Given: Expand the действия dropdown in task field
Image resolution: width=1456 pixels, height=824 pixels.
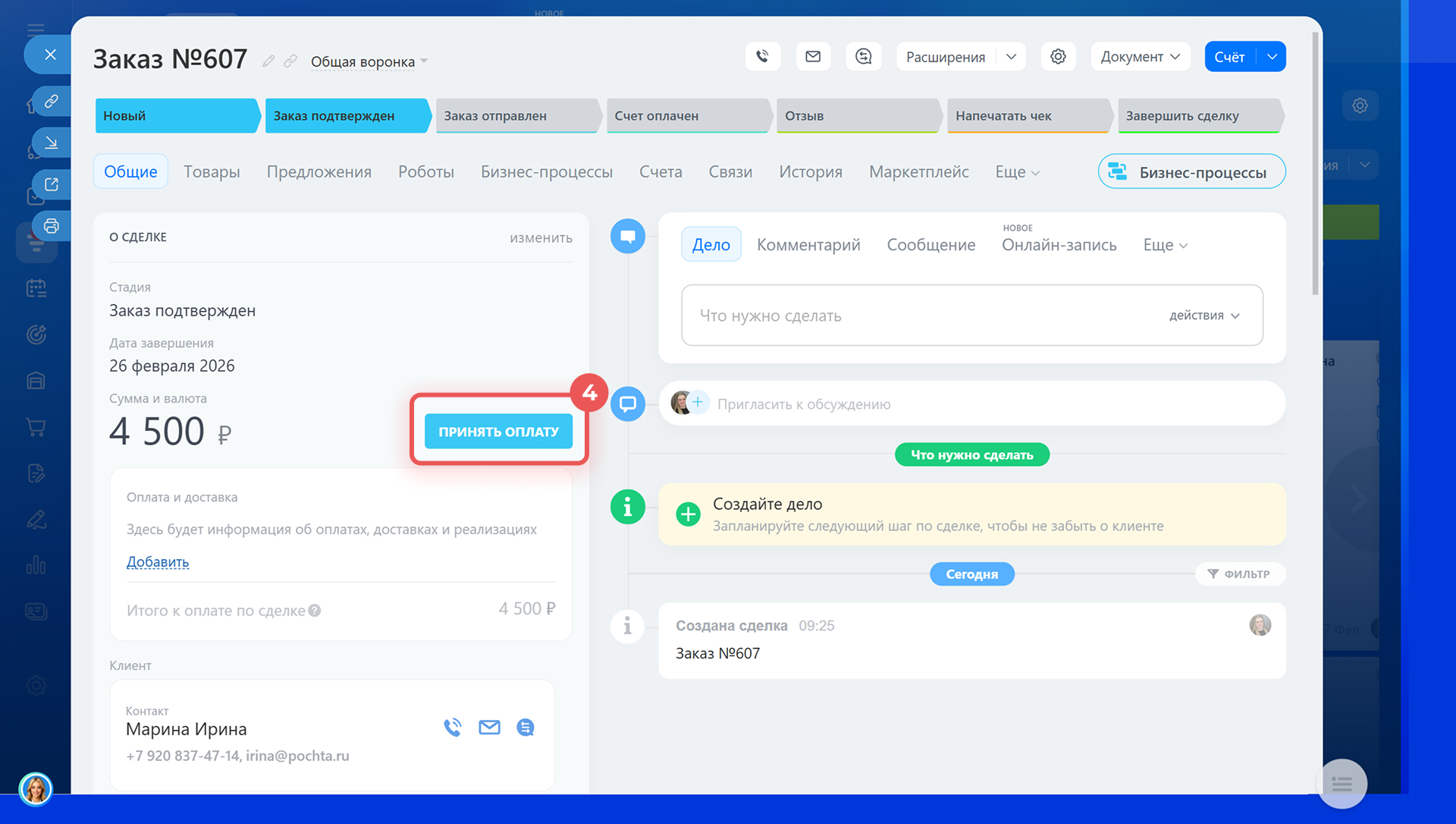Looking at the screenshot, I should 1204,316.
